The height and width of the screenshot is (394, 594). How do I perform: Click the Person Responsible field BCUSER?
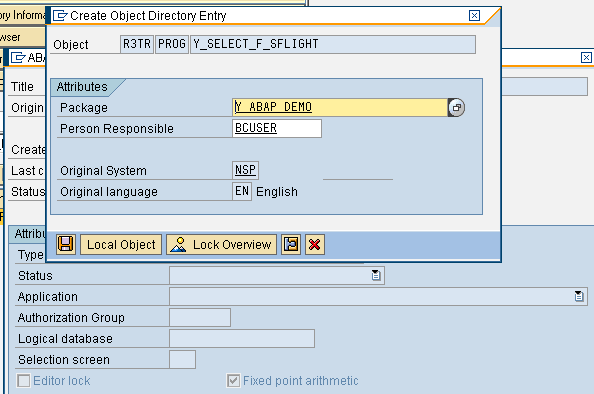[x=277, y=128]
